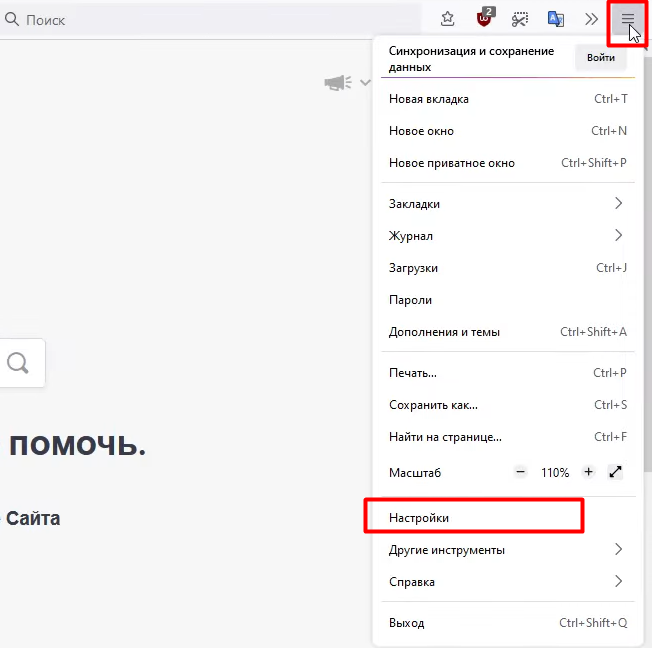
Task: Open Загрузки from the menu
Action: click(x=508, y=268)
